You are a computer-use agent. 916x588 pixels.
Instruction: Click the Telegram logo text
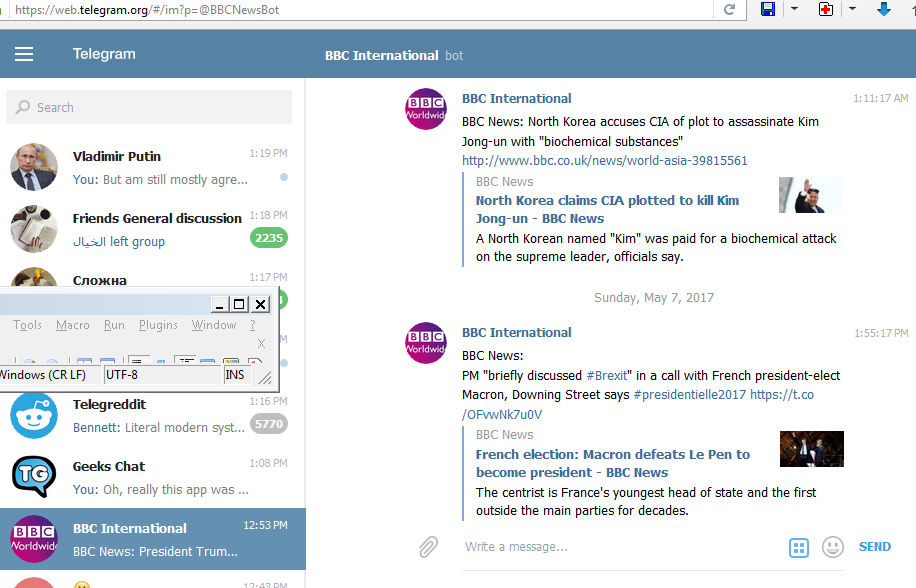tap(104, 54)
